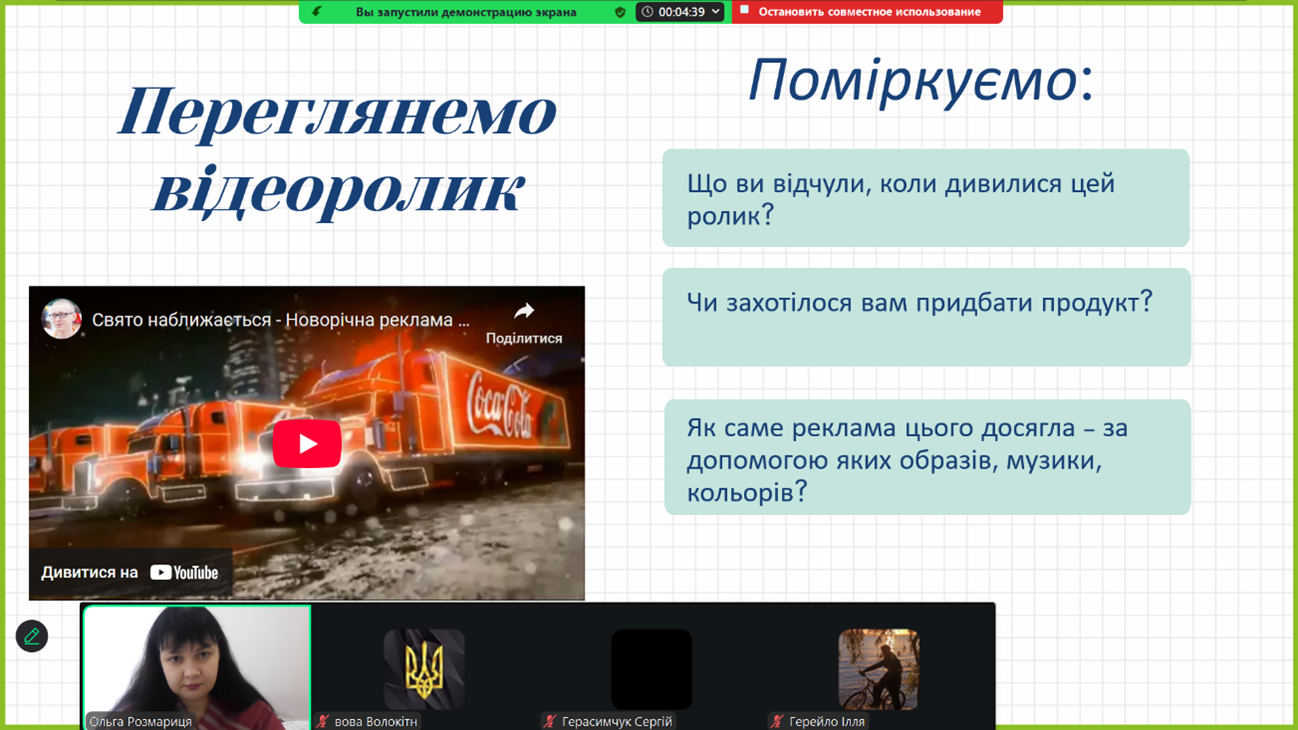The image size is (1298, 730).
Task: Play the Coca-Cola YouTube video
Action: 307,444
